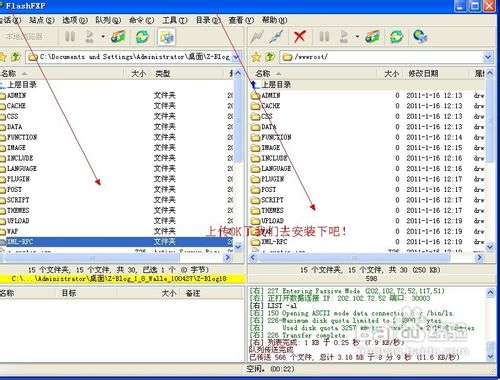Sort left pane by 大小 column header
The width and height of the screenshot is (500, 380).
coord(137,73)
